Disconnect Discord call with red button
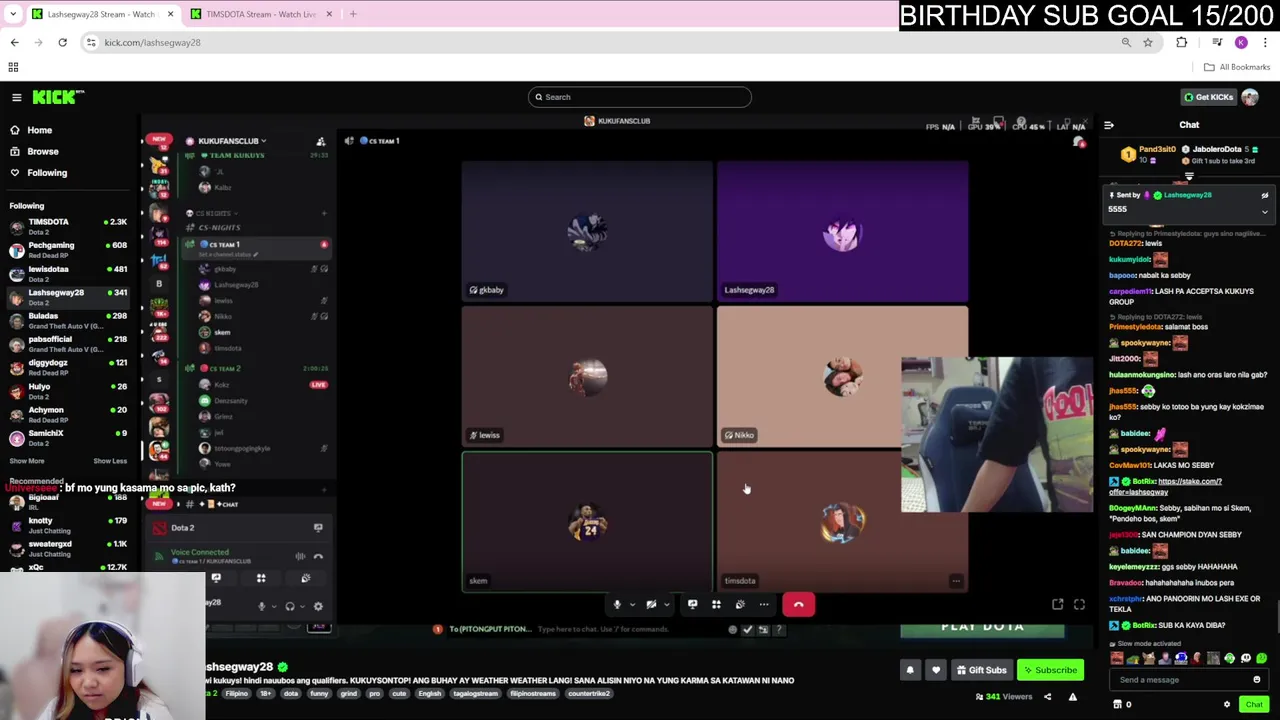 point(798,604)
